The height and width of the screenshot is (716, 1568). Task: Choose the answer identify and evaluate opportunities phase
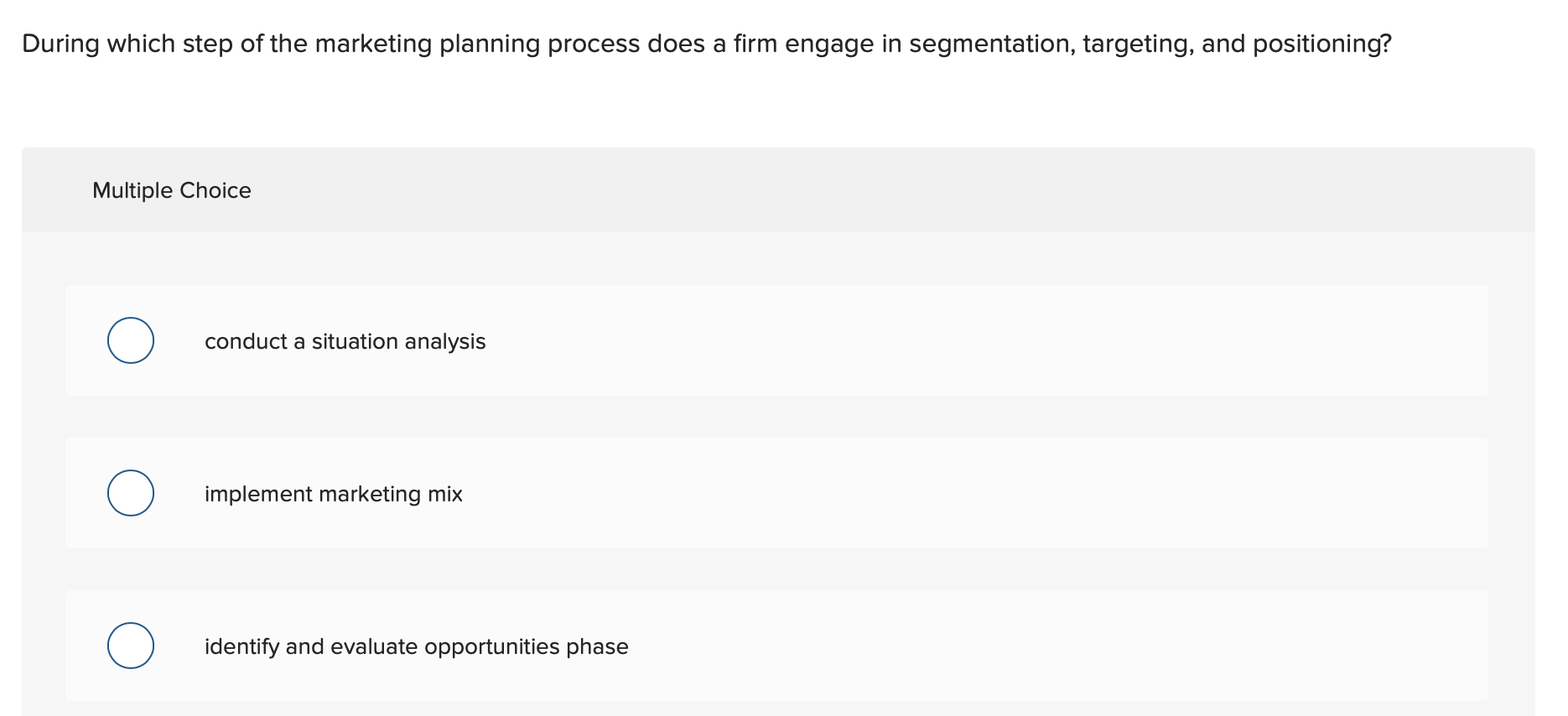(416, 646)
